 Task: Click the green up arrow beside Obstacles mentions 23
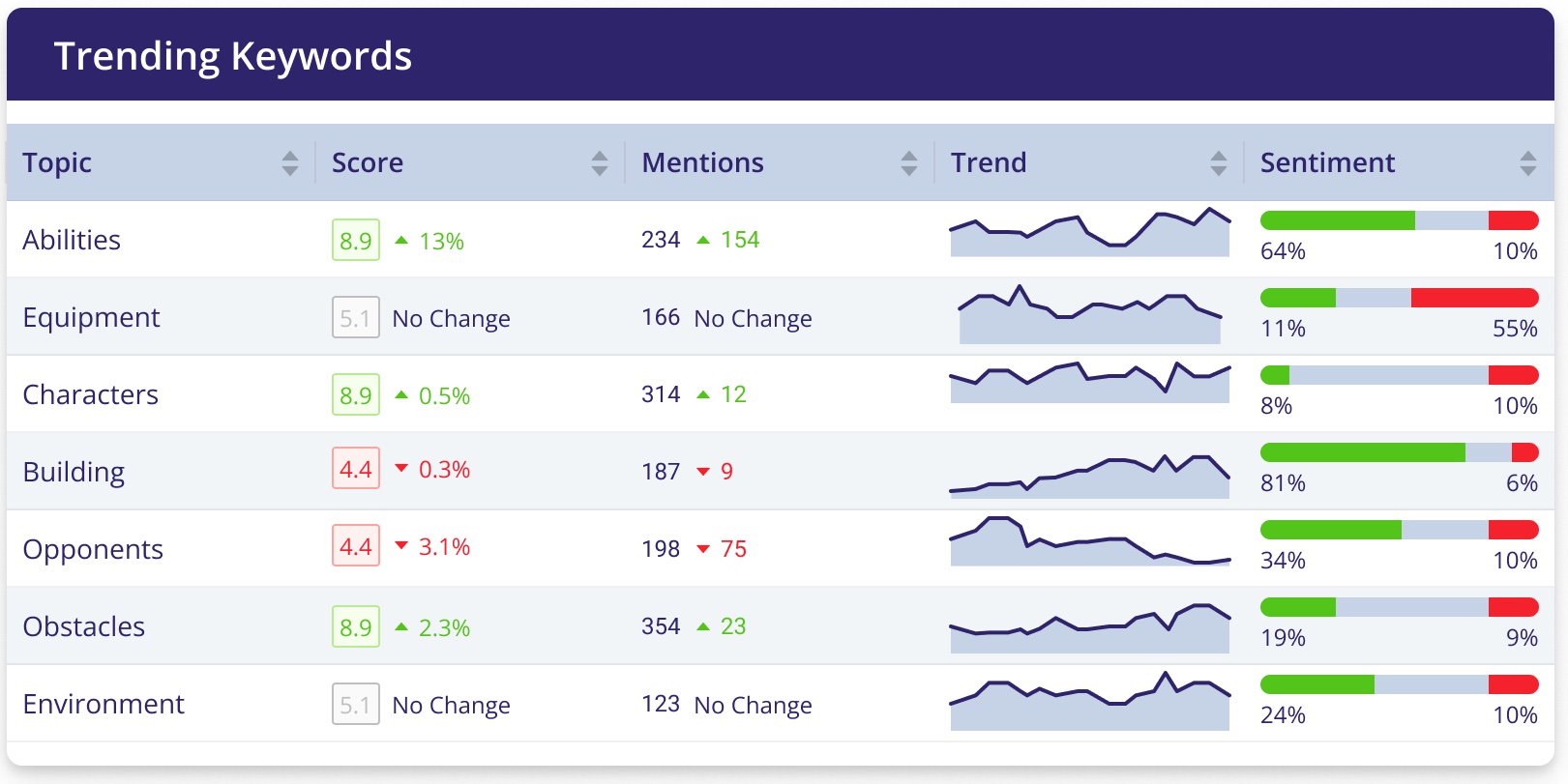[x=703, y=626]
